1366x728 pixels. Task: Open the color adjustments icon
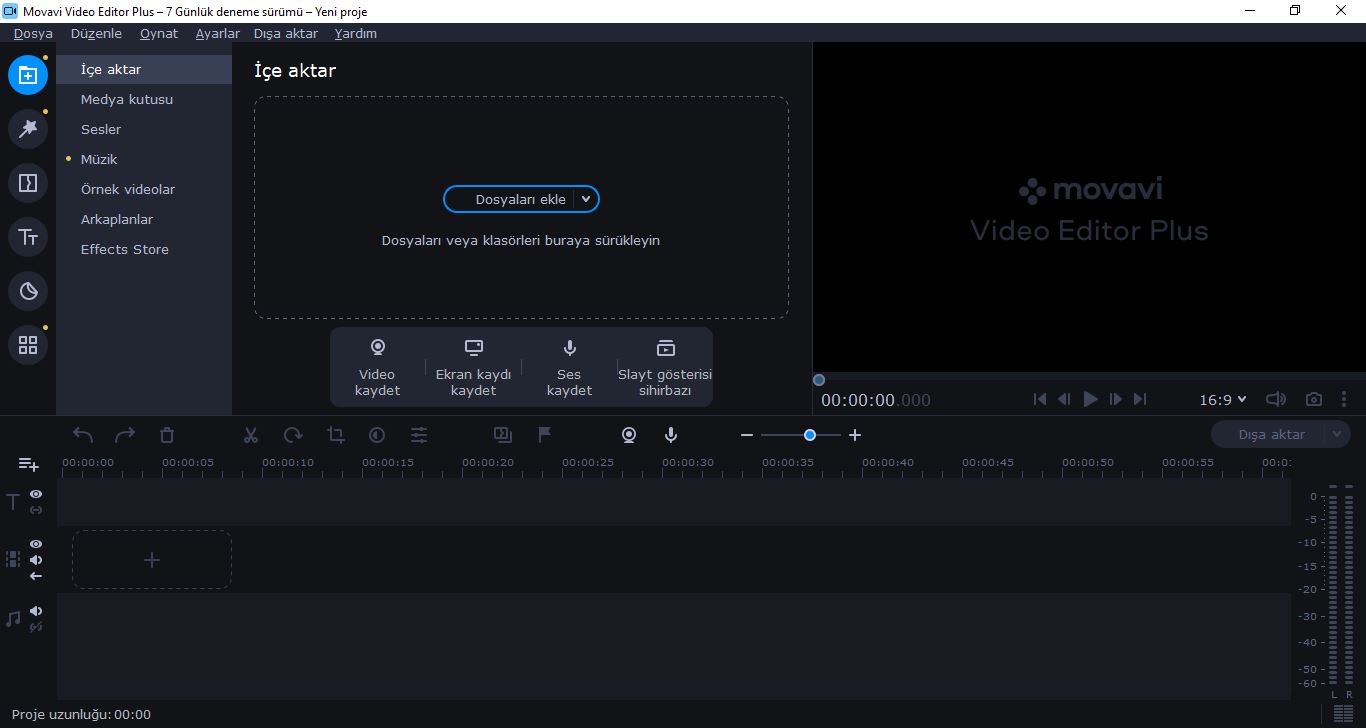pos(377,435)
